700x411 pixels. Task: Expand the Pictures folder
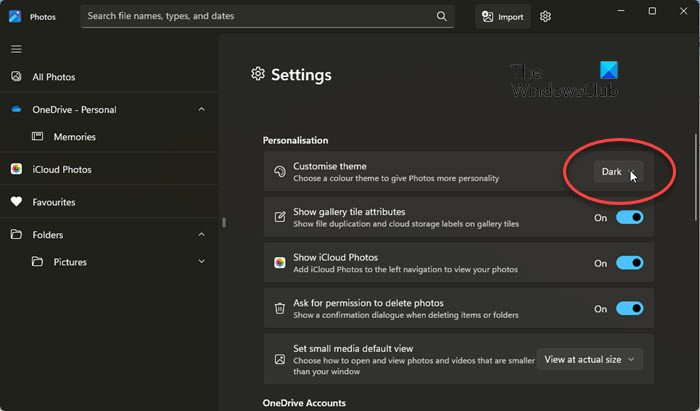pyautogui.click(x=201, y=262)
